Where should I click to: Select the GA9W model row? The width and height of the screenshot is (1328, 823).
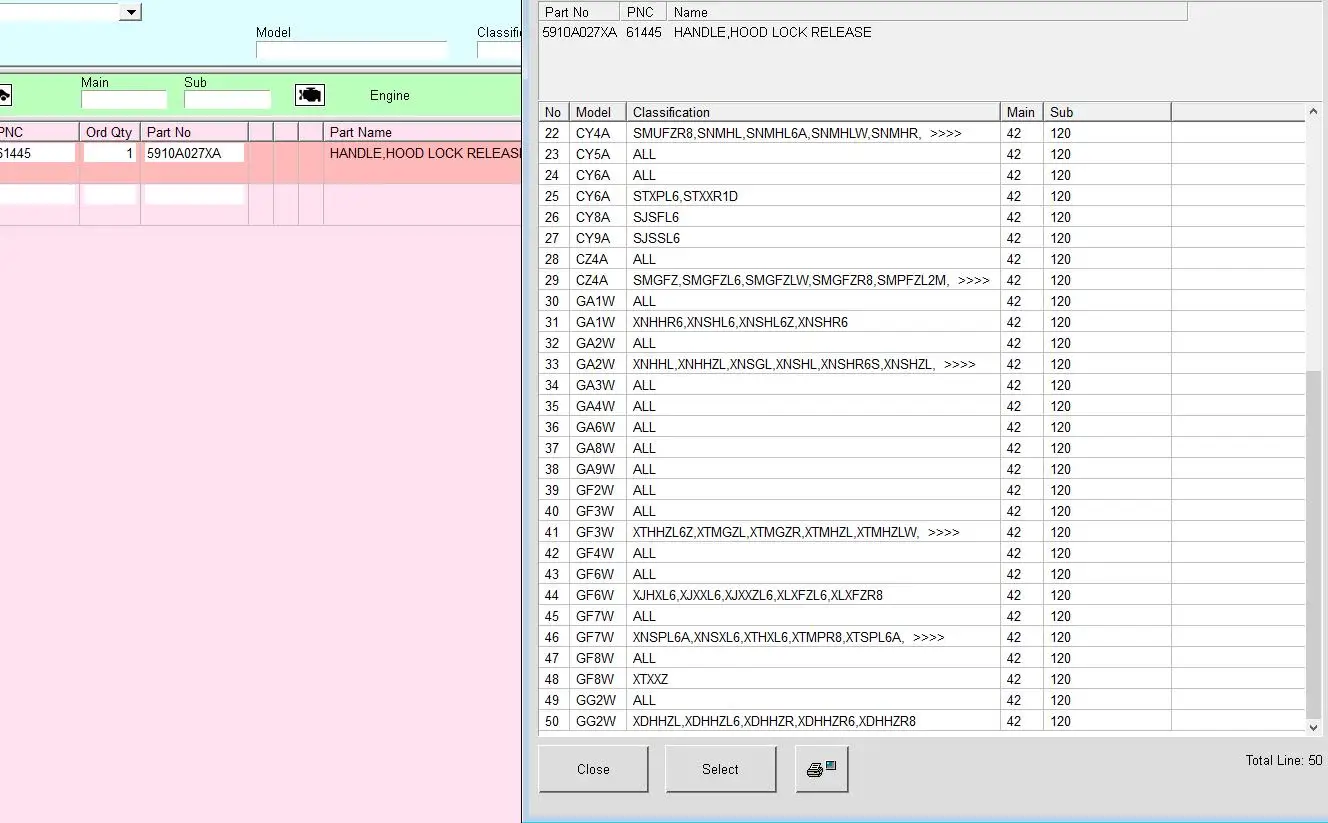pos(922,469)
